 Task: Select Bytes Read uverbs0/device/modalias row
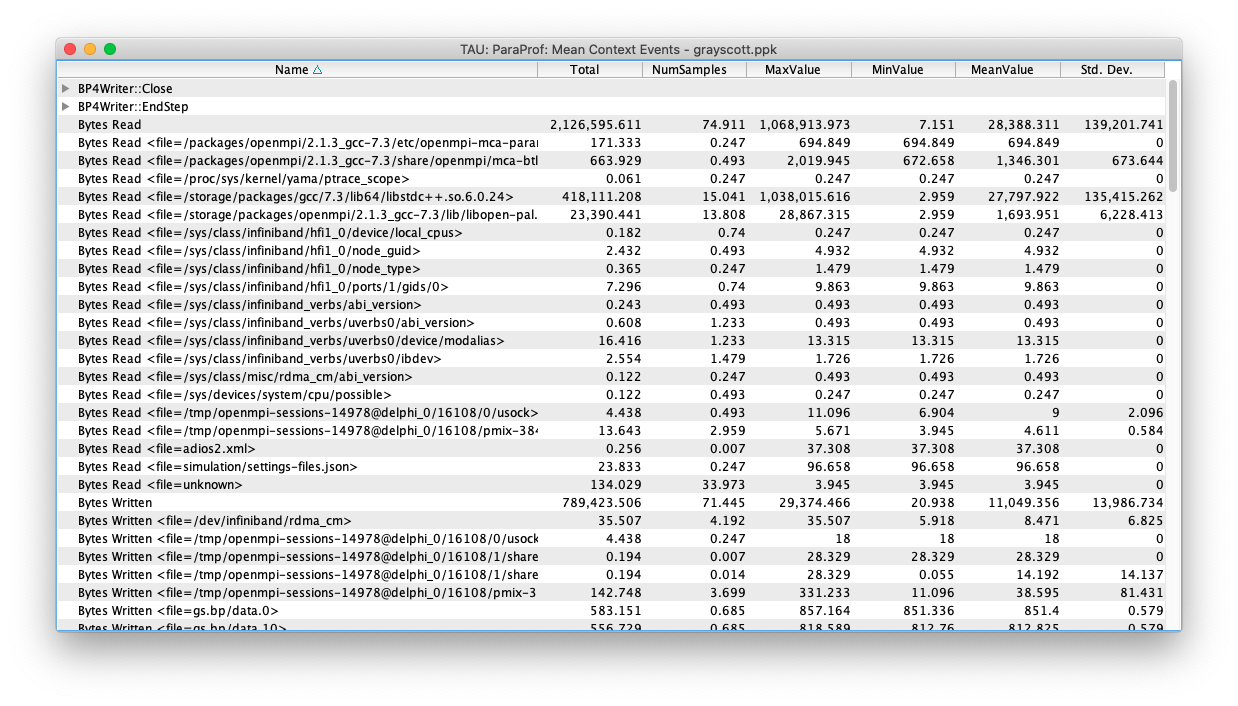click(611, 341)
